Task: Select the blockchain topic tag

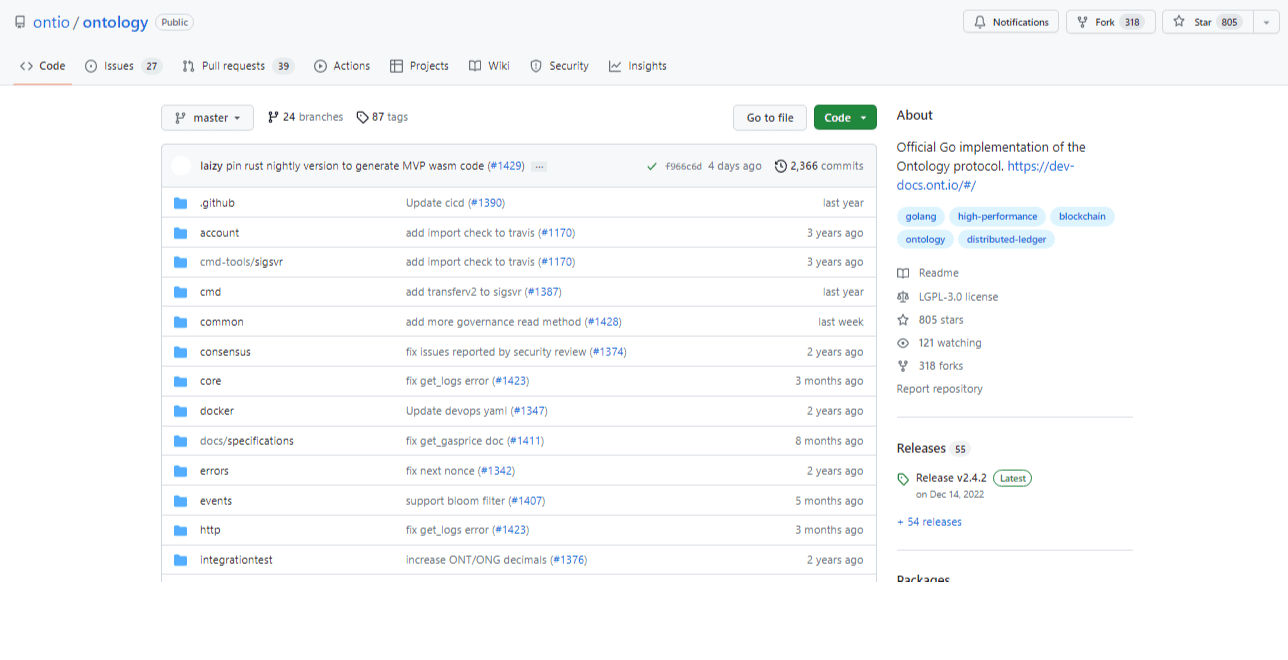Action: pos(1083,216)
